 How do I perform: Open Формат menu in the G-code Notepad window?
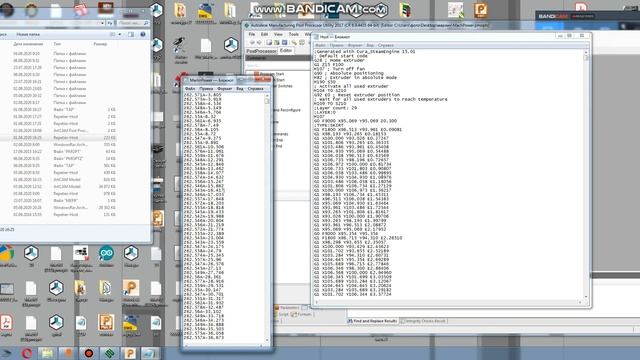[x=355, y=45]
